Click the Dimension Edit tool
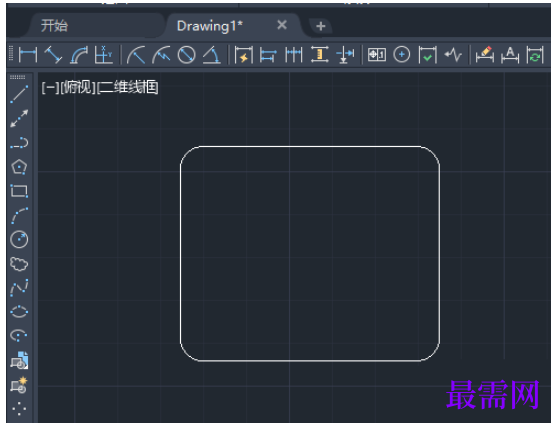The width and height of the screenshot is (558, 426). 485,55
